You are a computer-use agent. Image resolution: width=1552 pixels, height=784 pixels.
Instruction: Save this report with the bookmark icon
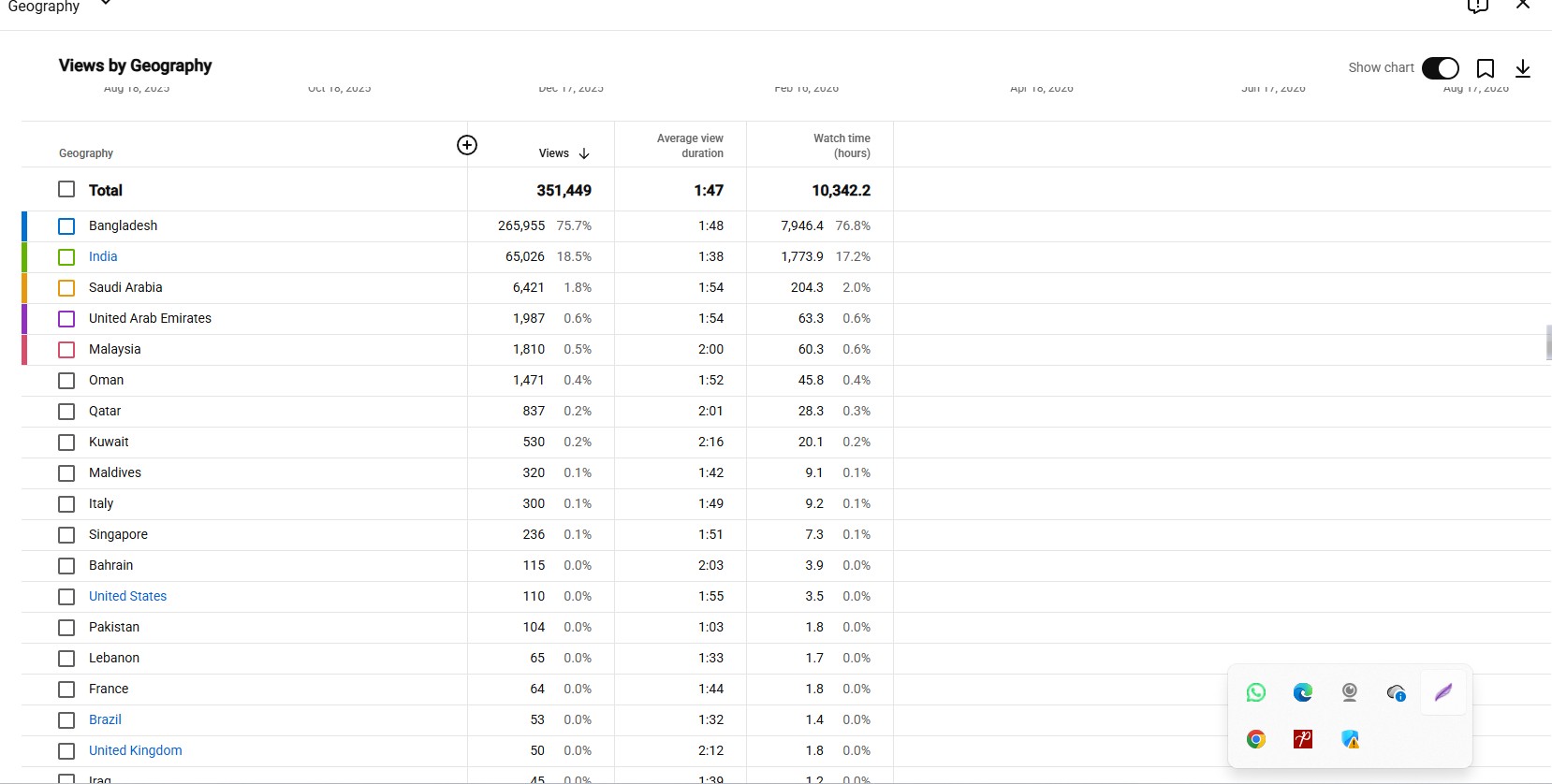1486,68
